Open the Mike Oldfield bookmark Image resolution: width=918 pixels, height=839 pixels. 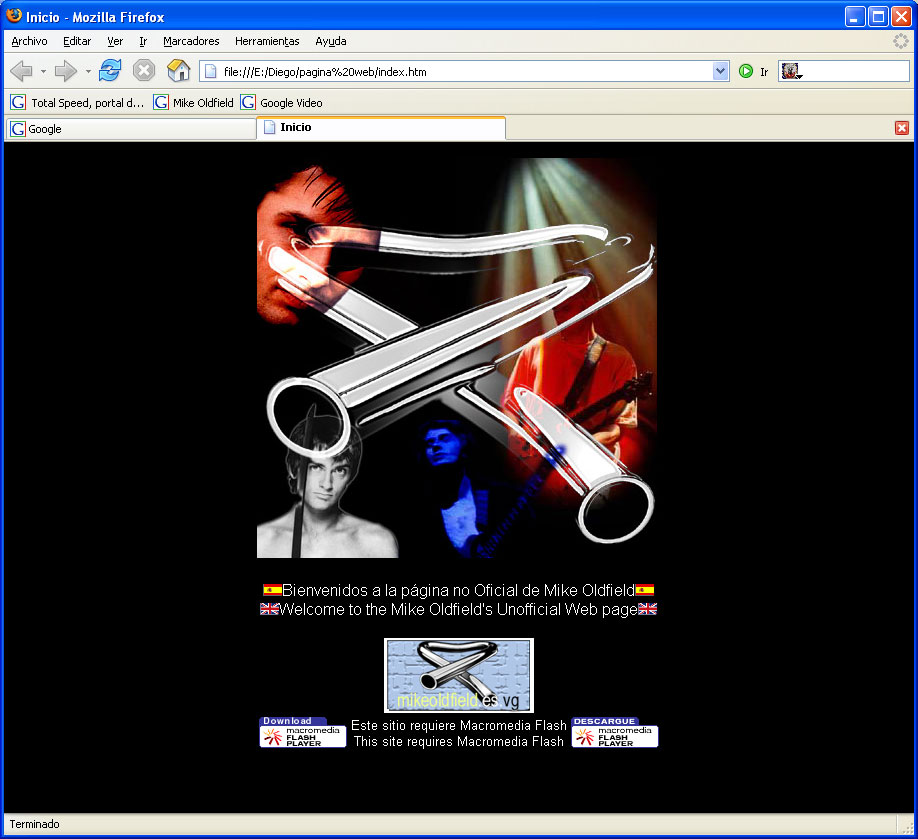193,102
